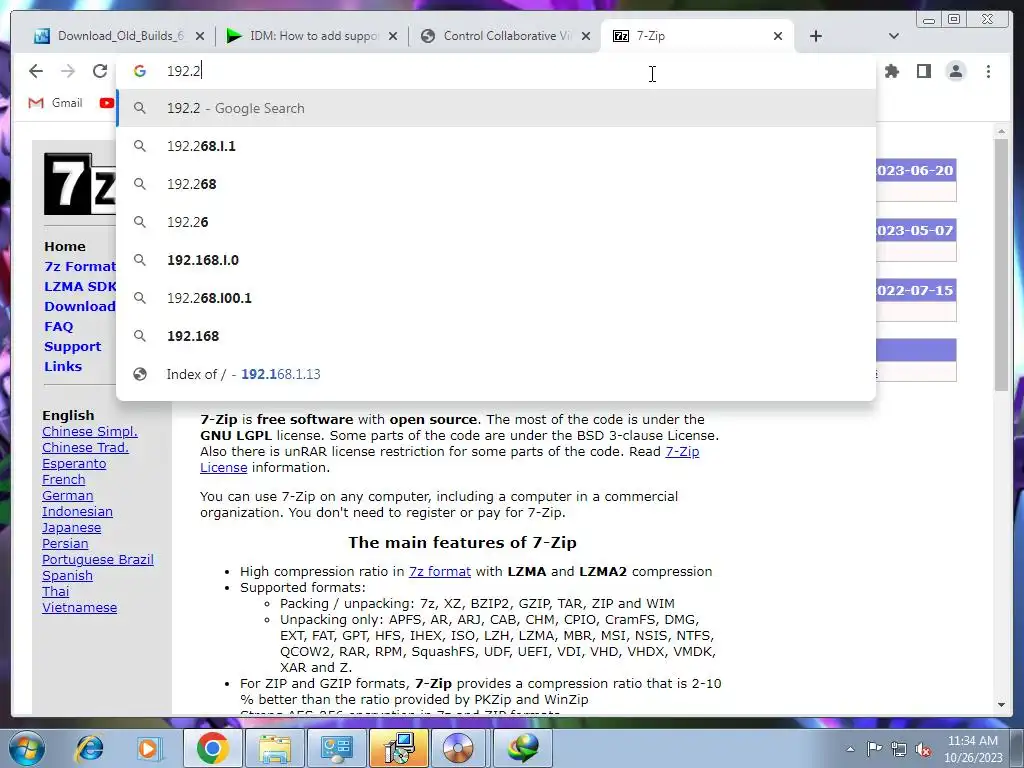The width and height of the screenshot is (1024, 768).
Task: Go back with the browser back arrow
Action: pyautogui.click(x=36, y=71)
